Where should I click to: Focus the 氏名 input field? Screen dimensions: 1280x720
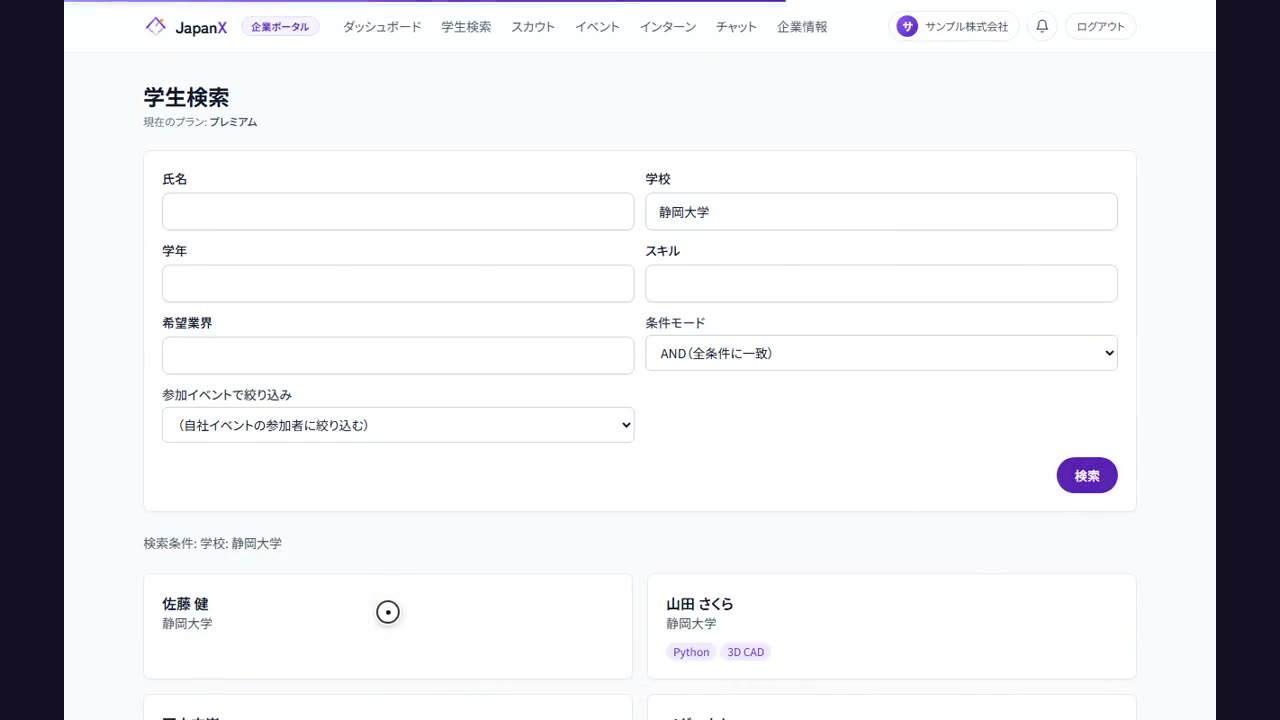(x=398, y=212)
